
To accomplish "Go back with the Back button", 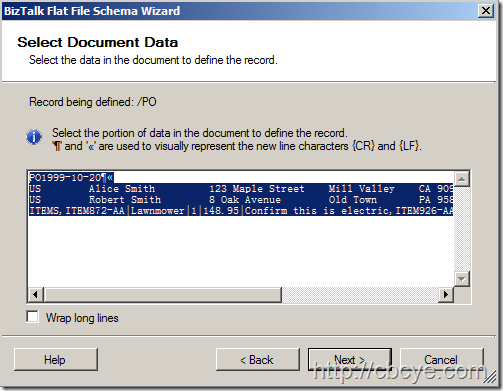I will click(258, 360).
